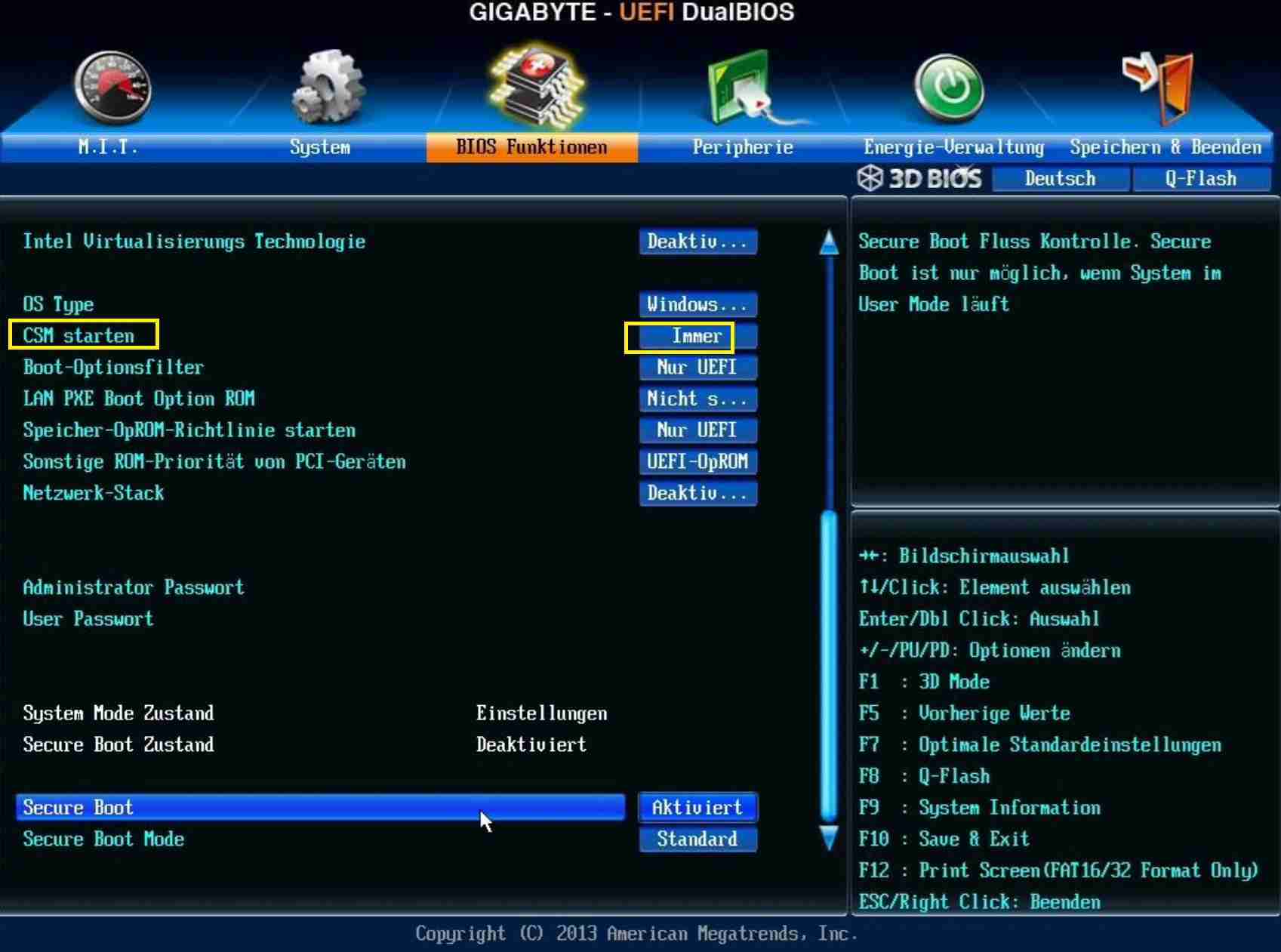The width and height of the screenshot is (1281, 952).
Task: Click the System Mode Einstellungen value
Action: point(541,713)
